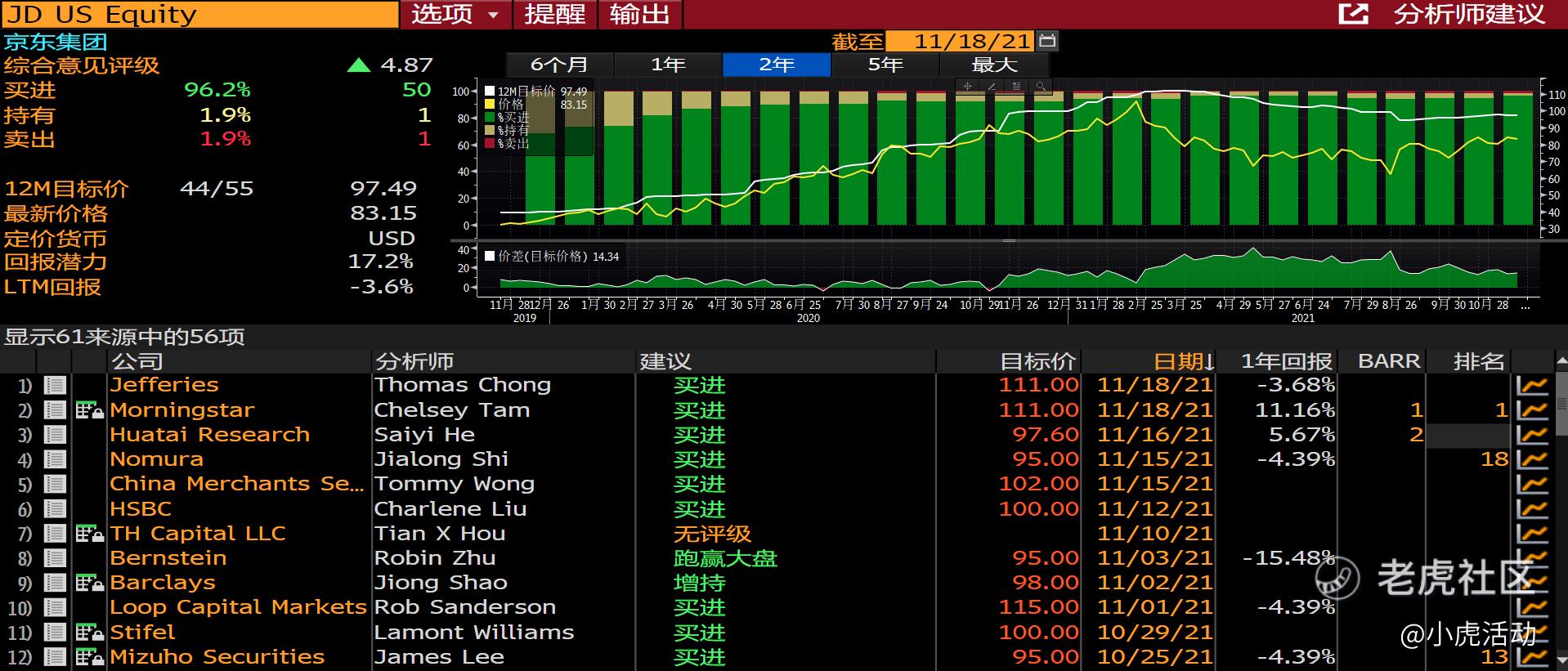This screenshot has height=671, width=1568.
Task: Open the report document icon for Jefferies
Action: click(55, 385)
